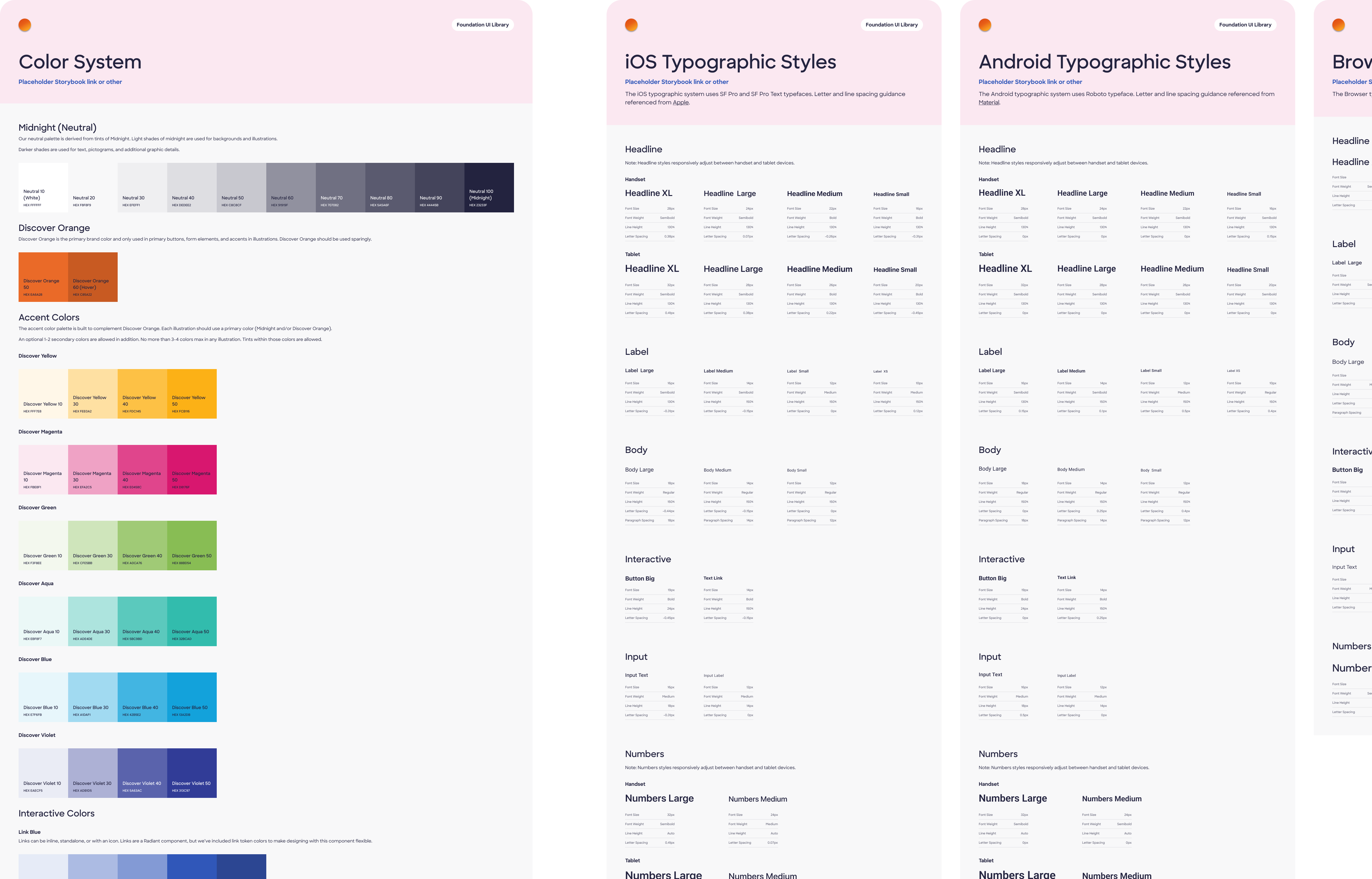Screen dimensions: 1372x879
Task: Select the Discover Yellow 50 swatch
Action: coord(192,394)
